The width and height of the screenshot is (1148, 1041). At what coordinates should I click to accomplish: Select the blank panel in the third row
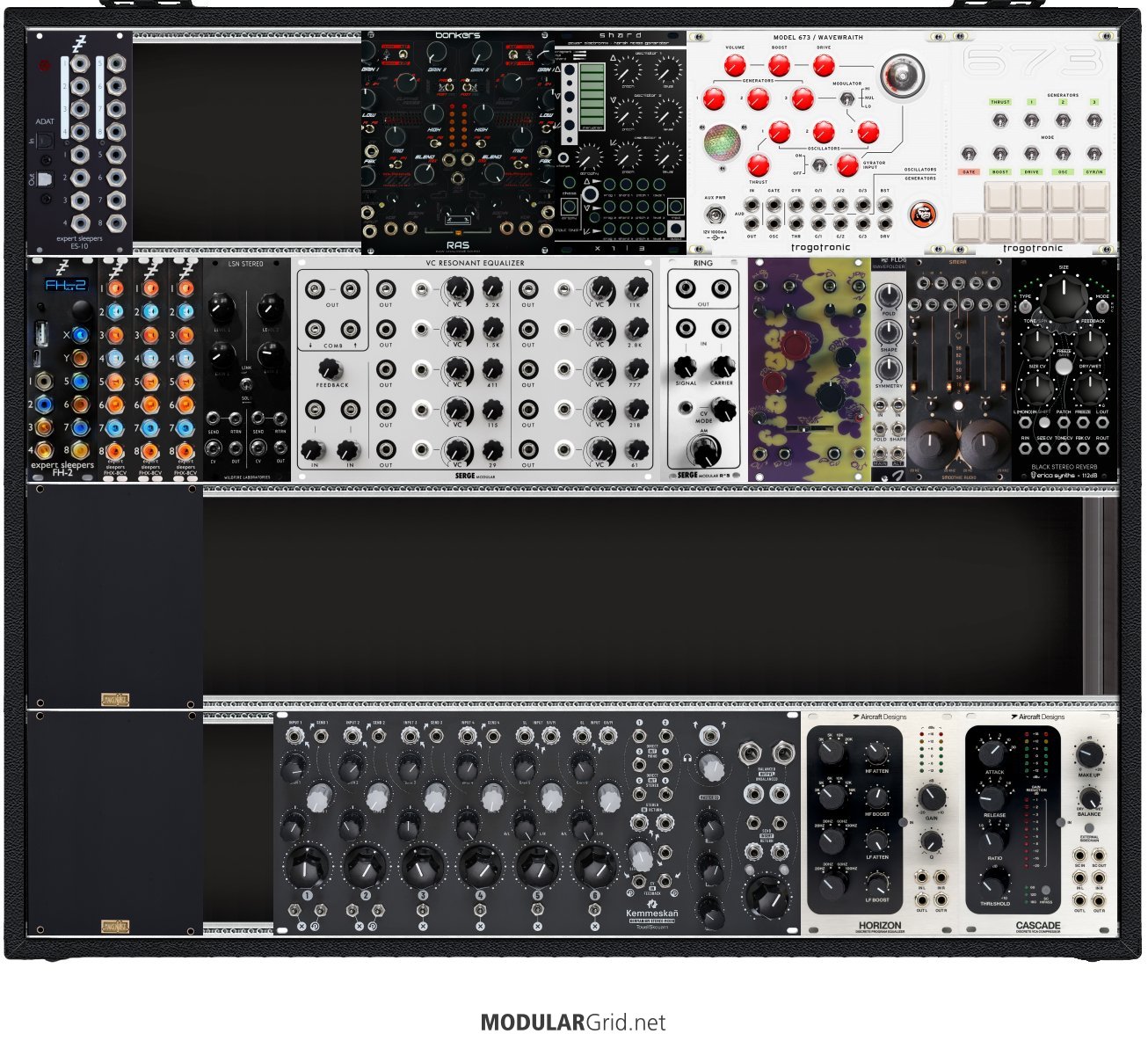(115, 596)
